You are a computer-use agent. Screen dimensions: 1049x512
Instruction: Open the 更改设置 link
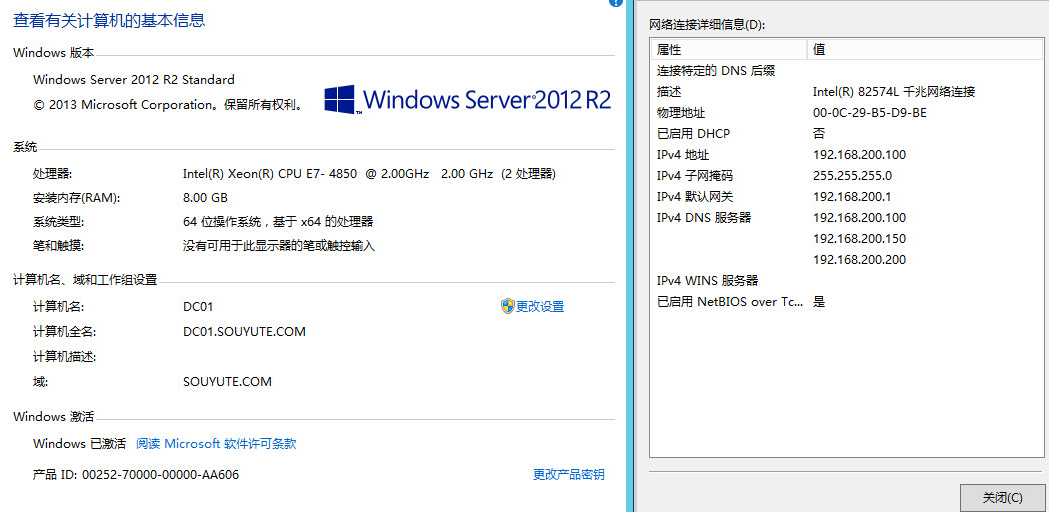click(x=540, y=307)
